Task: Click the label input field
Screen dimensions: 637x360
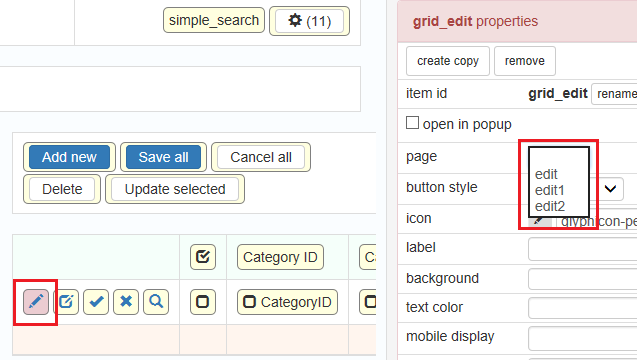Action: [583, 249]
